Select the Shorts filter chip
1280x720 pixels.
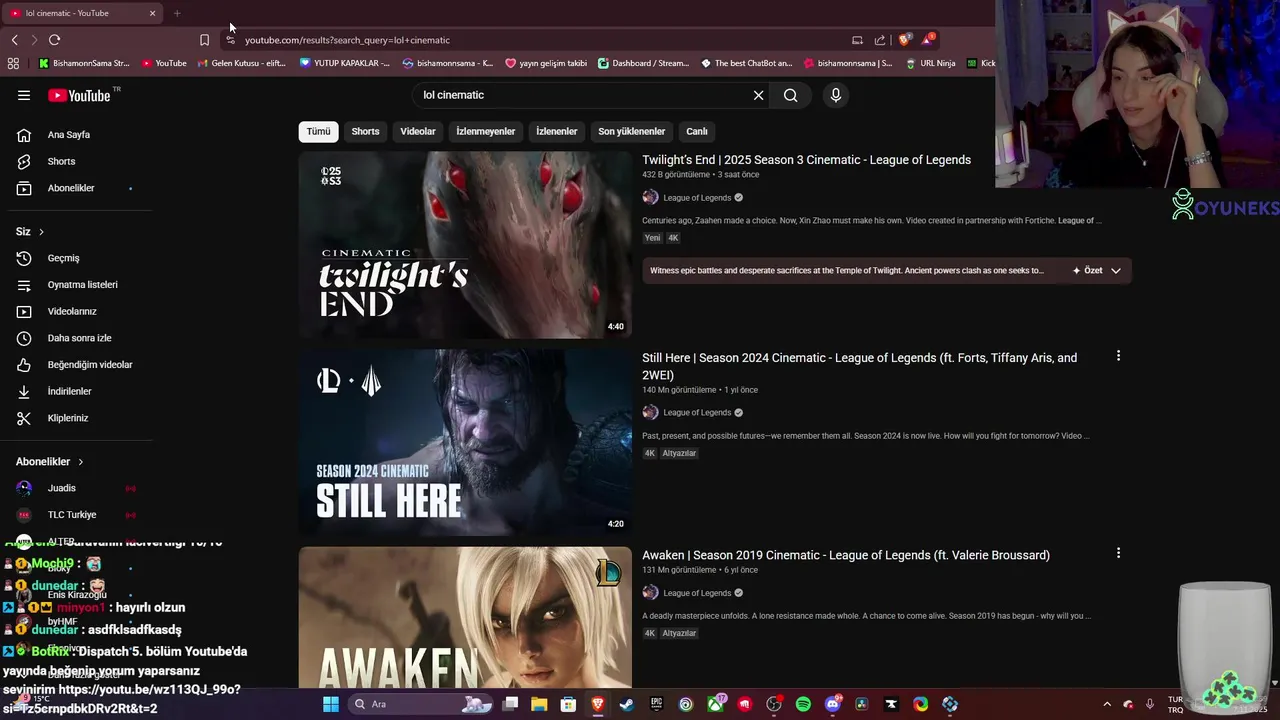coord(365,131)
